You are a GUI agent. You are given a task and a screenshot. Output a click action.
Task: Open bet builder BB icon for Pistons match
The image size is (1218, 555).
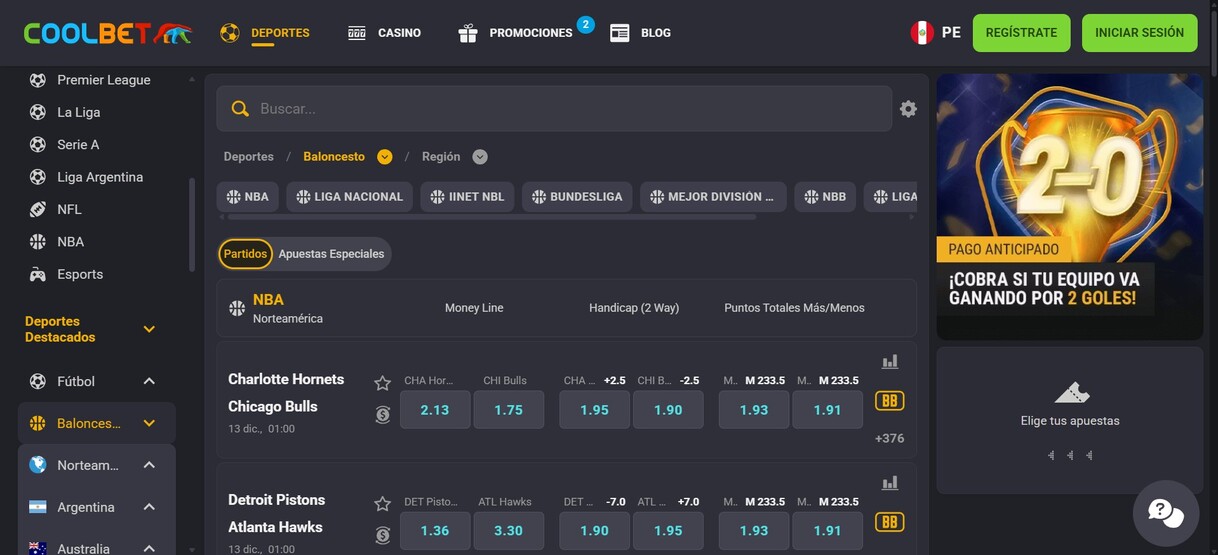(x=889, y=522)
